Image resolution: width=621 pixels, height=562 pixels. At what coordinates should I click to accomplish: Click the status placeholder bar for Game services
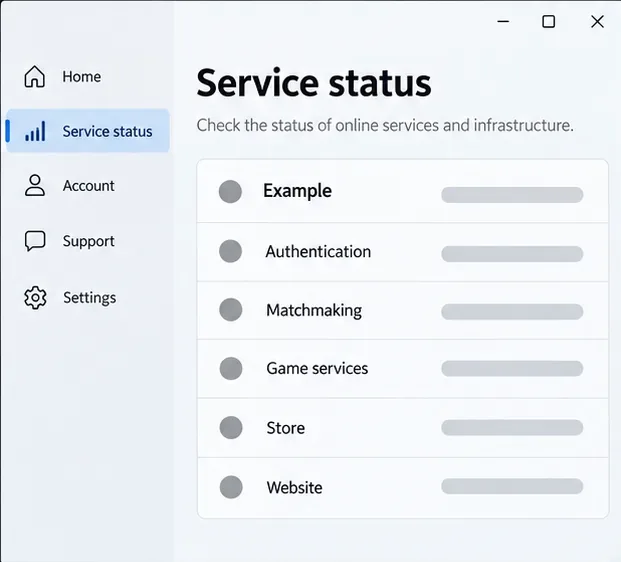(512, 368)
